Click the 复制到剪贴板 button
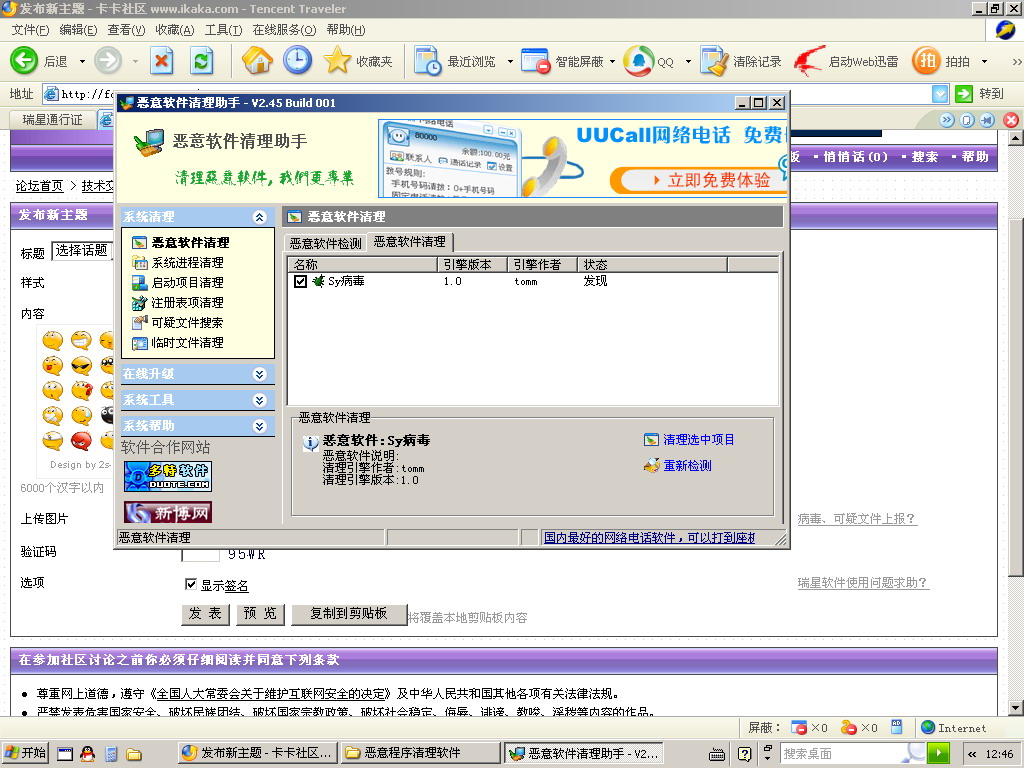This screenshot has height=768, width=1024. point(349,614)
